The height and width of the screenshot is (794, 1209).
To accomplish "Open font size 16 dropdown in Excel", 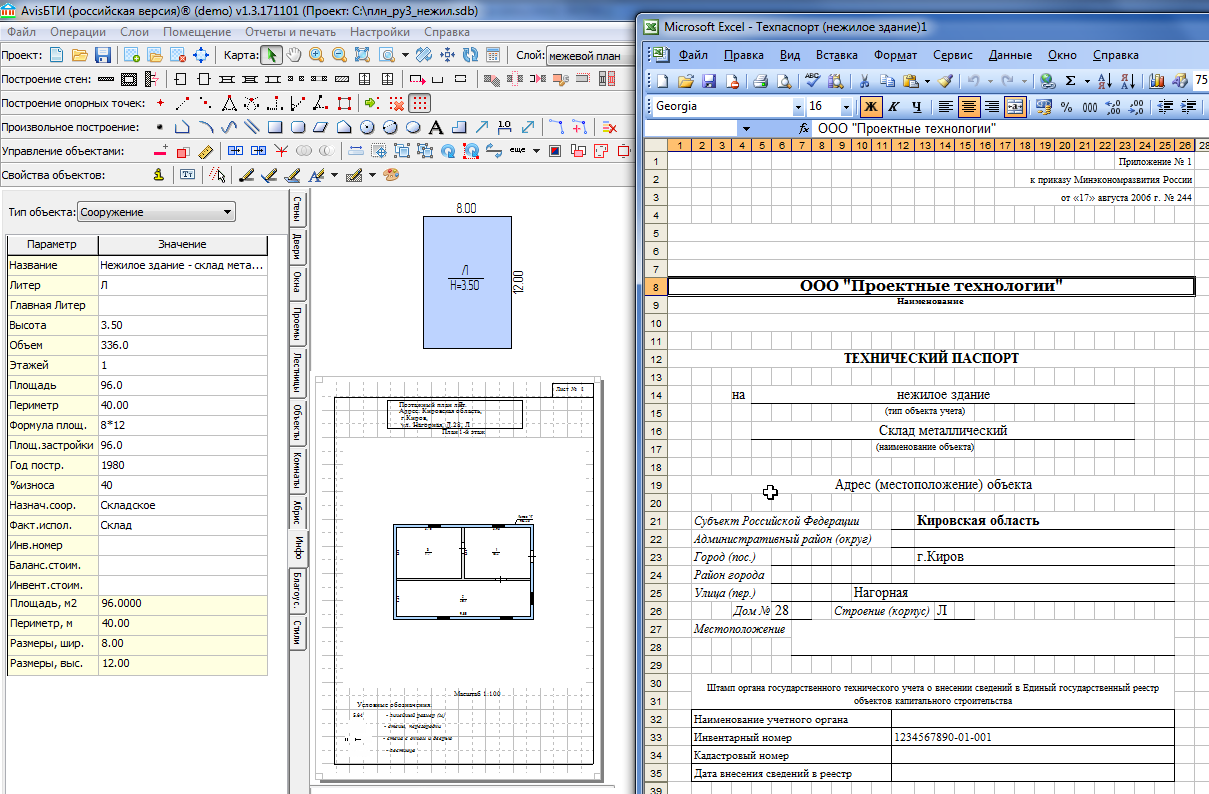I will (846, 106).
